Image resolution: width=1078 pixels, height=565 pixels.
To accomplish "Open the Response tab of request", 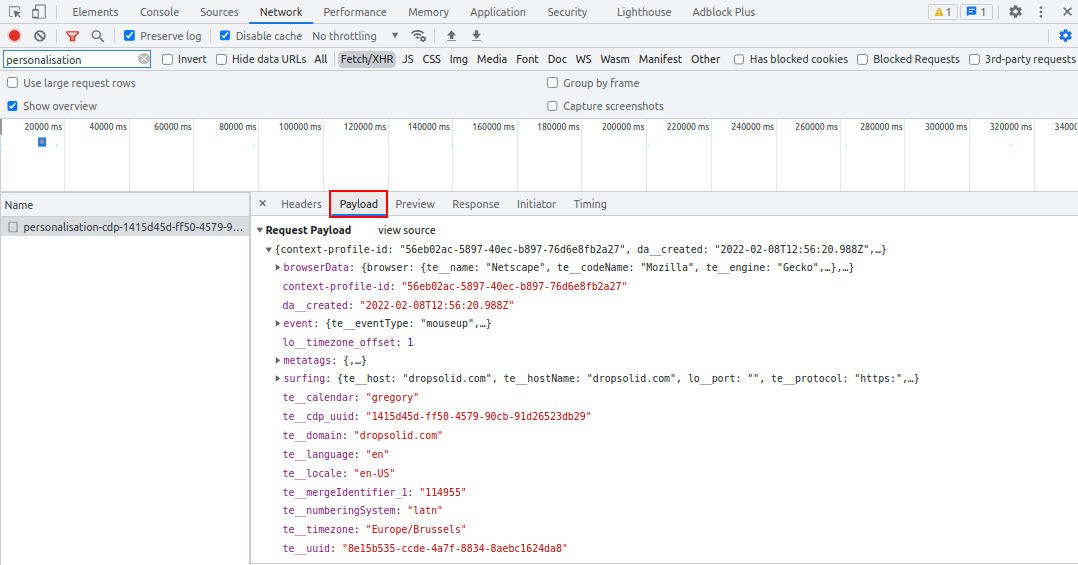I will click(x=476, y=204).
